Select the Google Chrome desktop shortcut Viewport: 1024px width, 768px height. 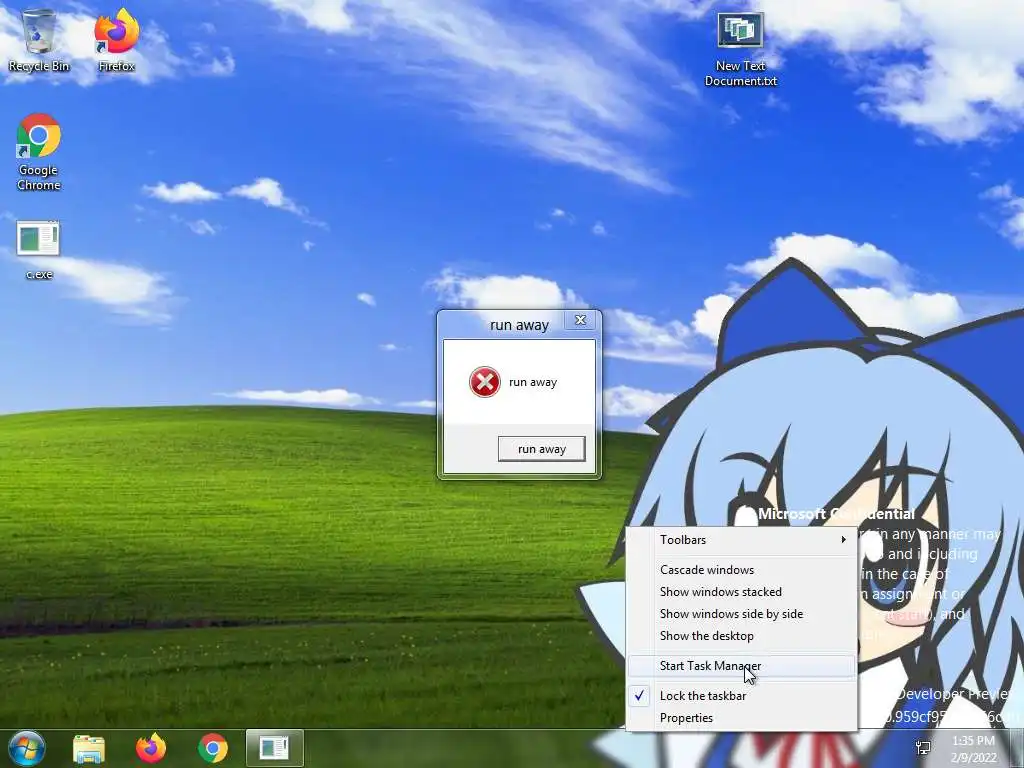pyautogui.click(x=39, y=152)
